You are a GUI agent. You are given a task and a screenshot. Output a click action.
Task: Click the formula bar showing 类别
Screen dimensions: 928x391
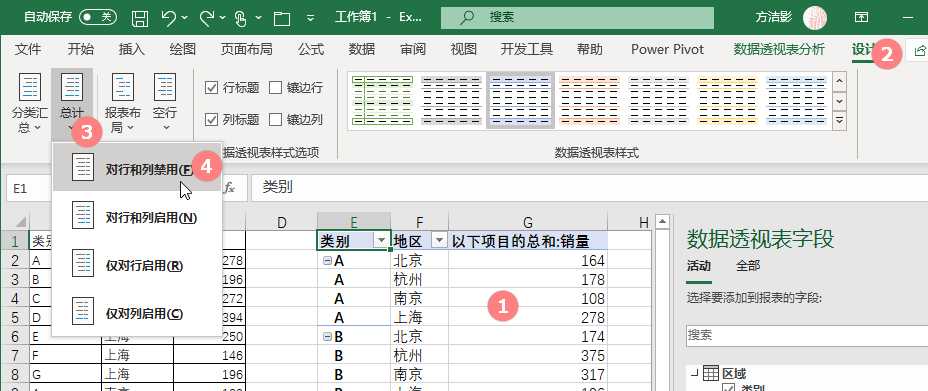[589, 188]
